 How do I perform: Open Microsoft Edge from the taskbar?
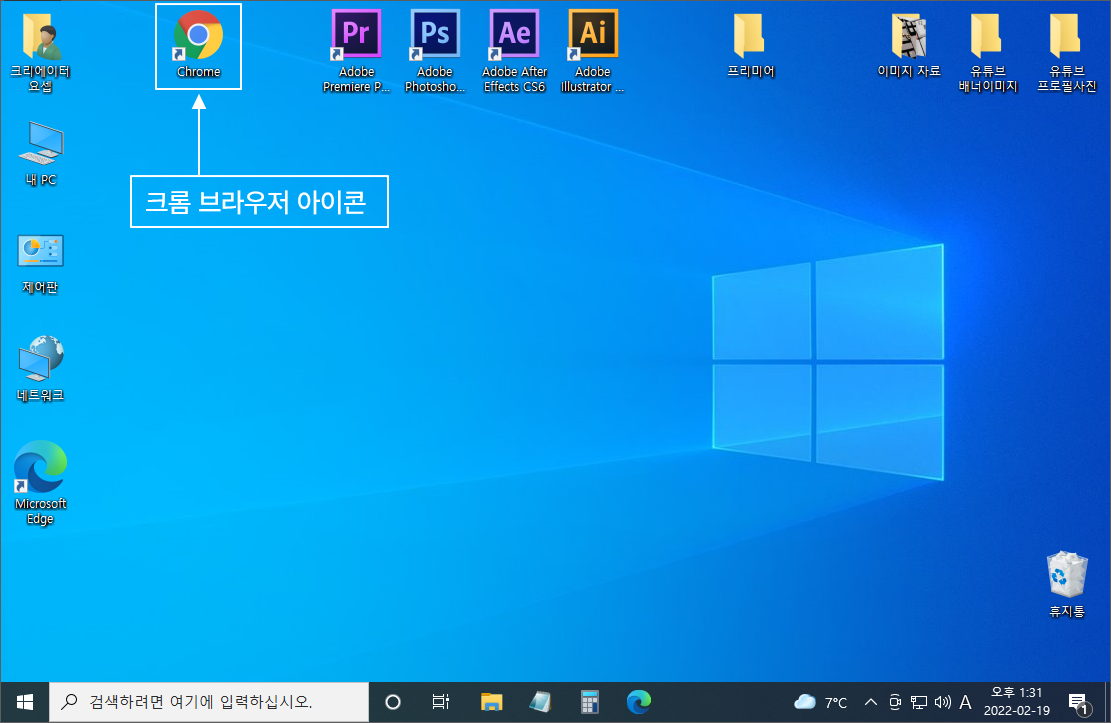tap(639, 702)
